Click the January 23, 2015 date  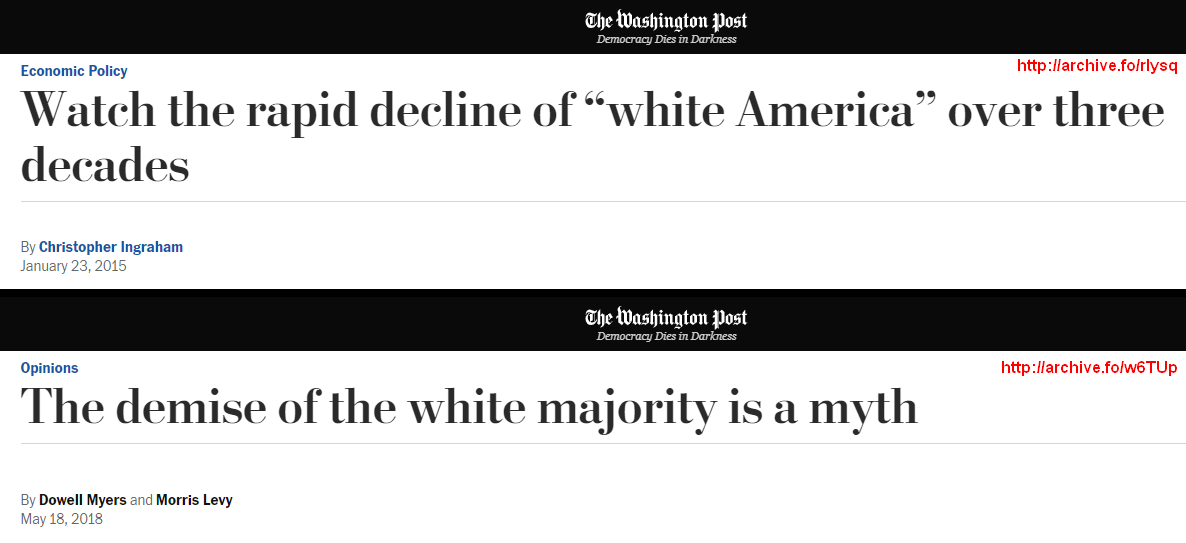click(x=74, y=266)
